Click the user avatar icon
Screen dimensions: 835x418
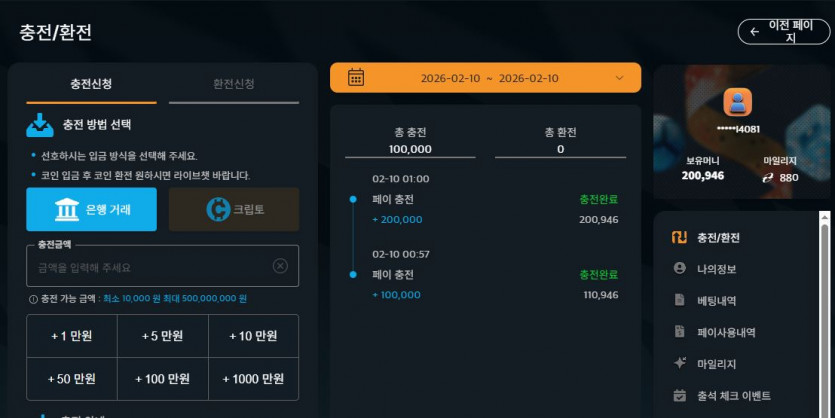point(738,102)
